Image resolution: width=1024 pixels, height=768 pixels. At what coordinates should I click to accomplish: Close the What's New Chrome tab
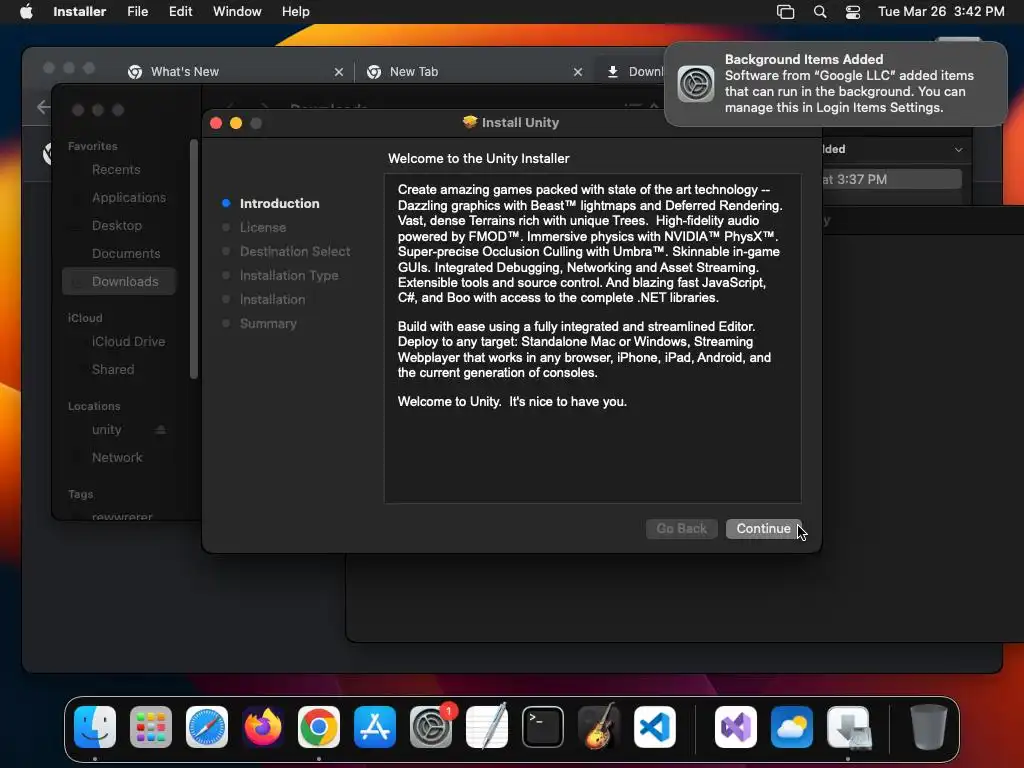[x=338, y=72]
